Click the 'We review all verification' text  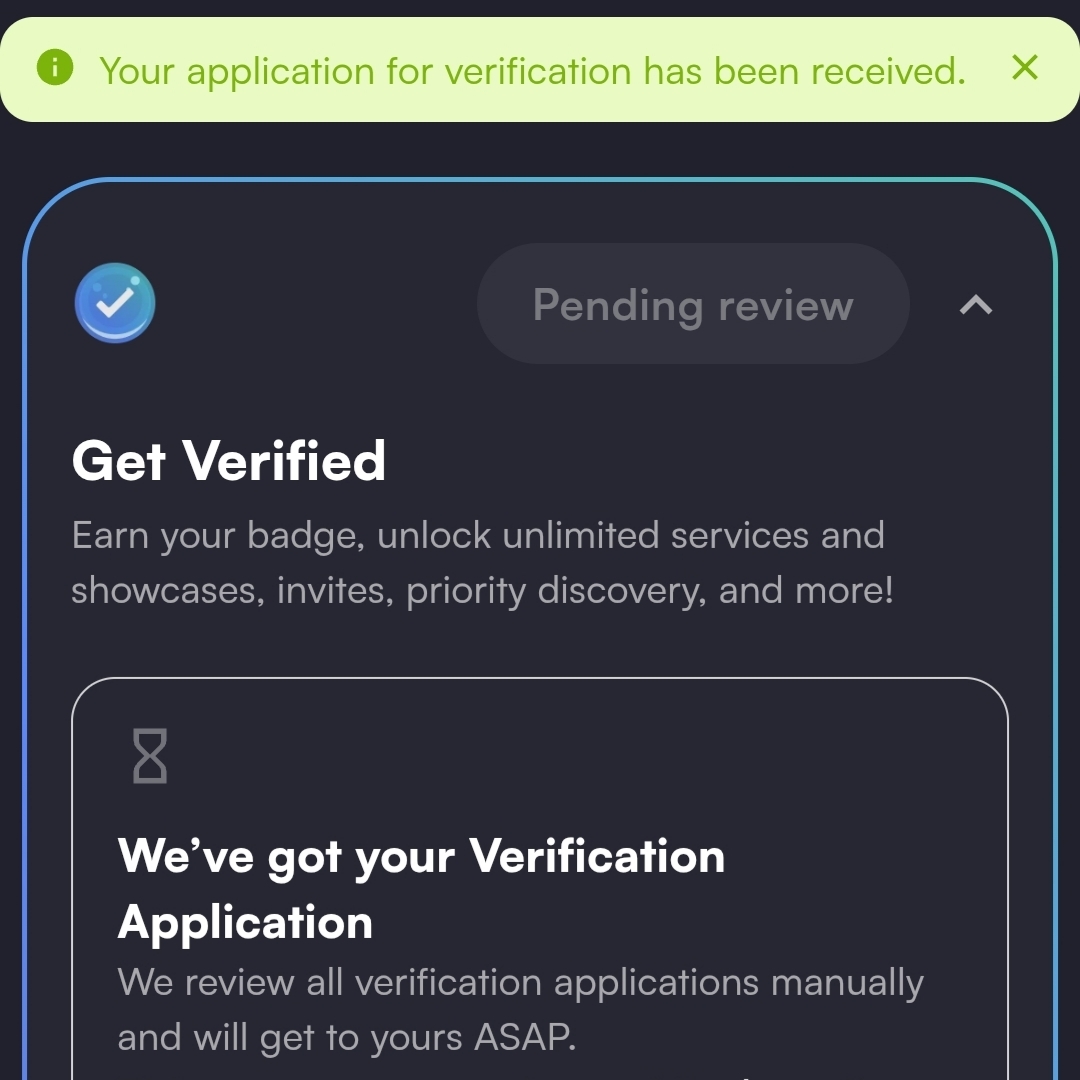(x=331, y=982)
